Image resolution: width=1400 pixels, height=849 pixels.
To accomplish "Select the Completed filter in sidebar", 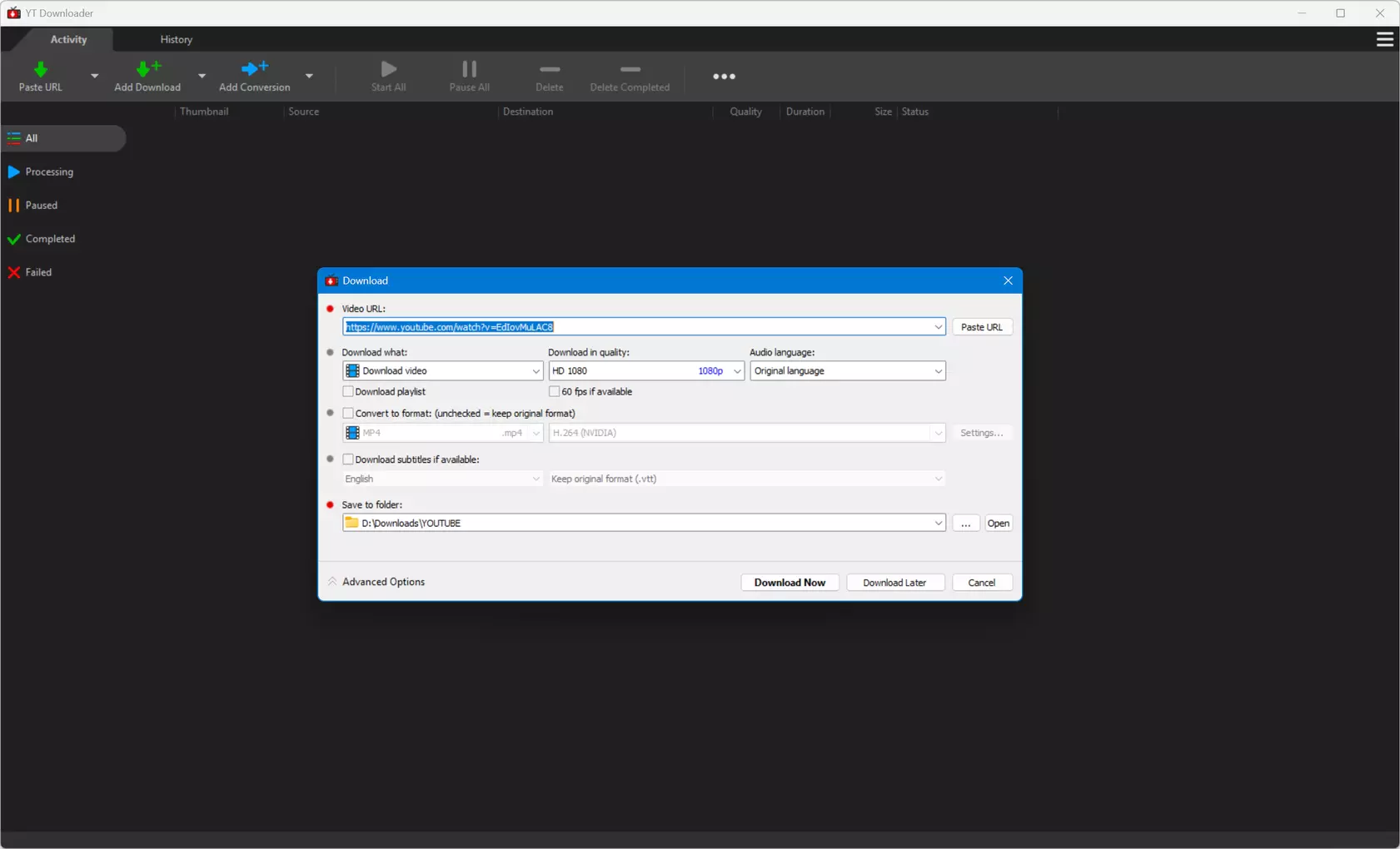I will tap(50, 239).
